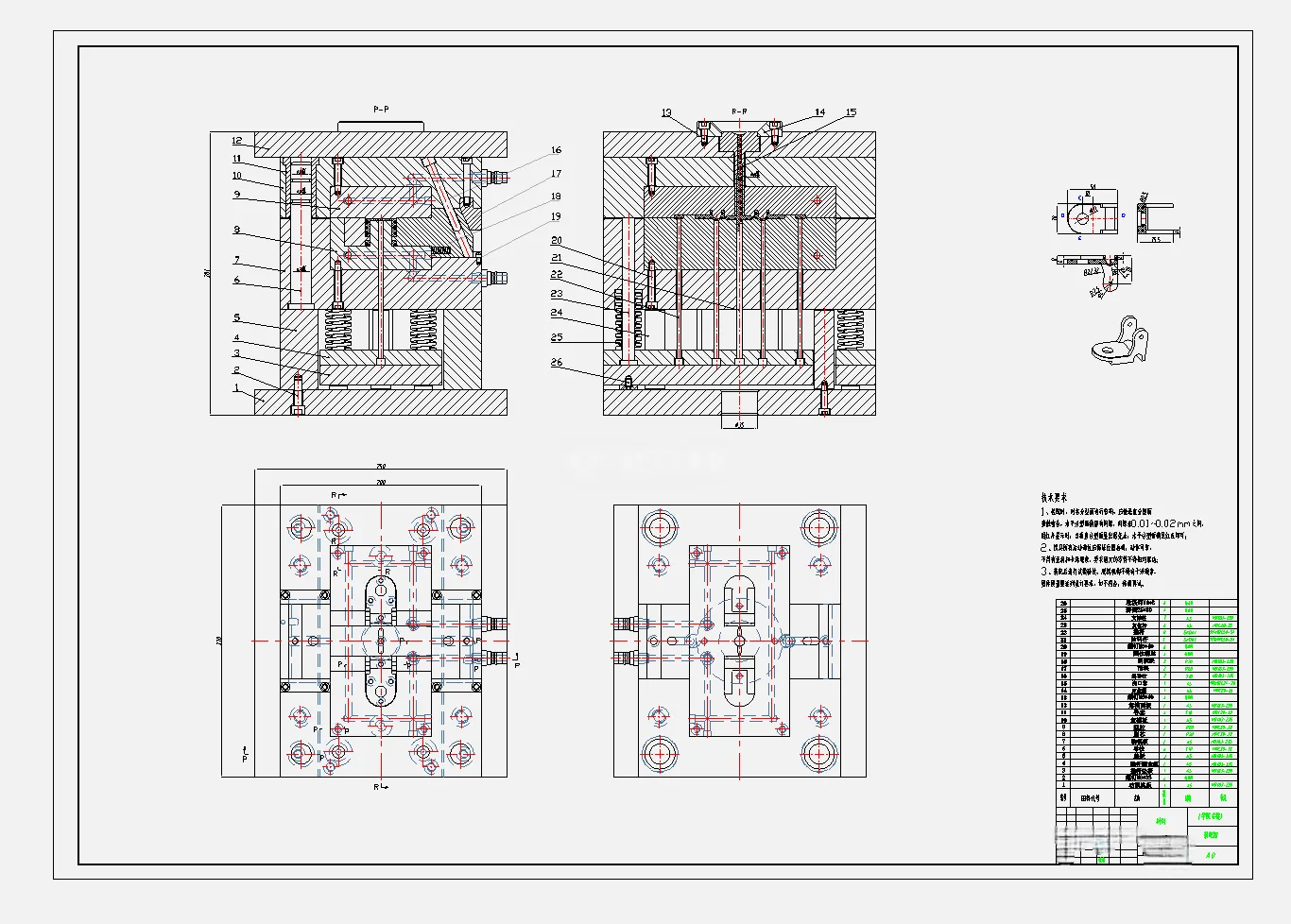1291x924 pixels.
Task: Pick callout label 19
Action: click(x=556, y=216)
